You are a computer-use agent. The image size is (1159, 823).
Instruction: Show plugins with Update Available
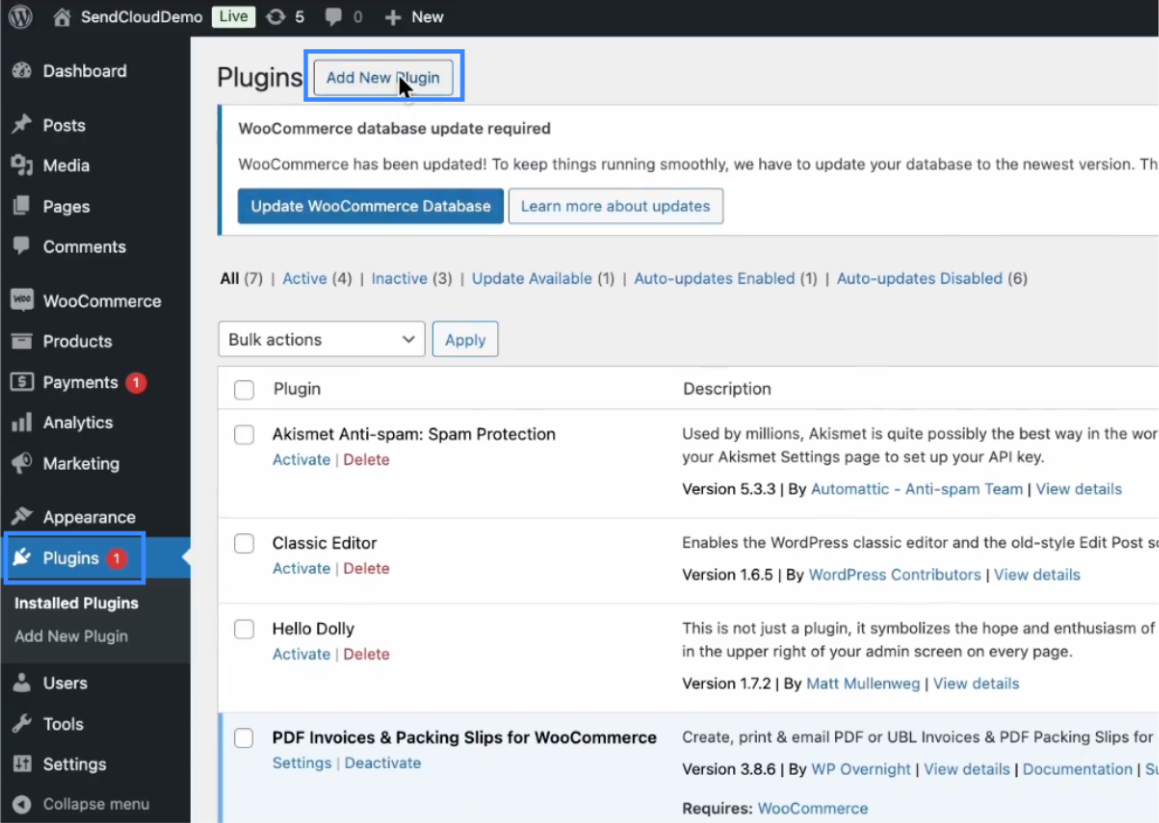532,278
